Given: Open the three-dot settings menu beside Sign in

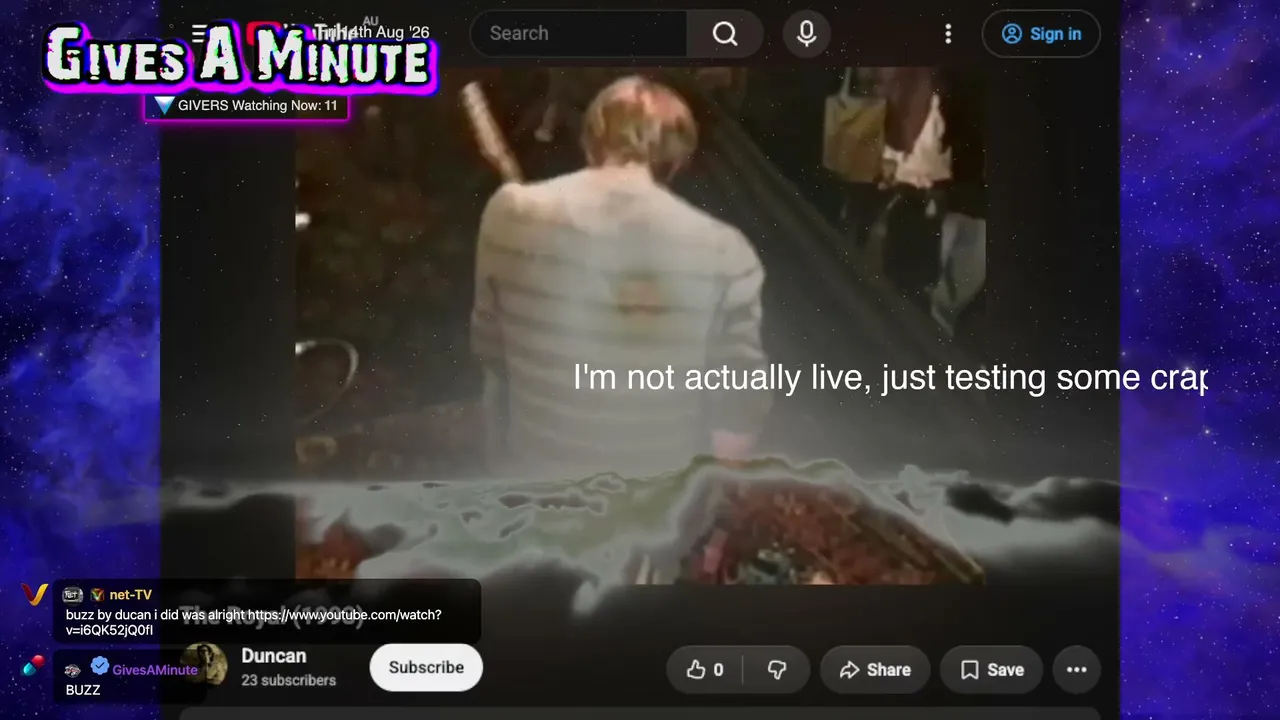Looking at the screenshot, I should [x=948, y=34].
